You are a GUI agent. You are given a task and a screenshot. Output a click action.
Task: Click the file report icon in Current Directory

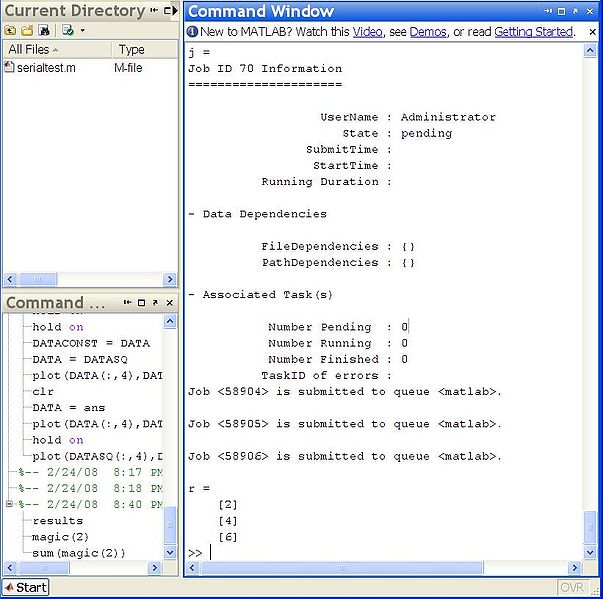(x=67, y=30)
